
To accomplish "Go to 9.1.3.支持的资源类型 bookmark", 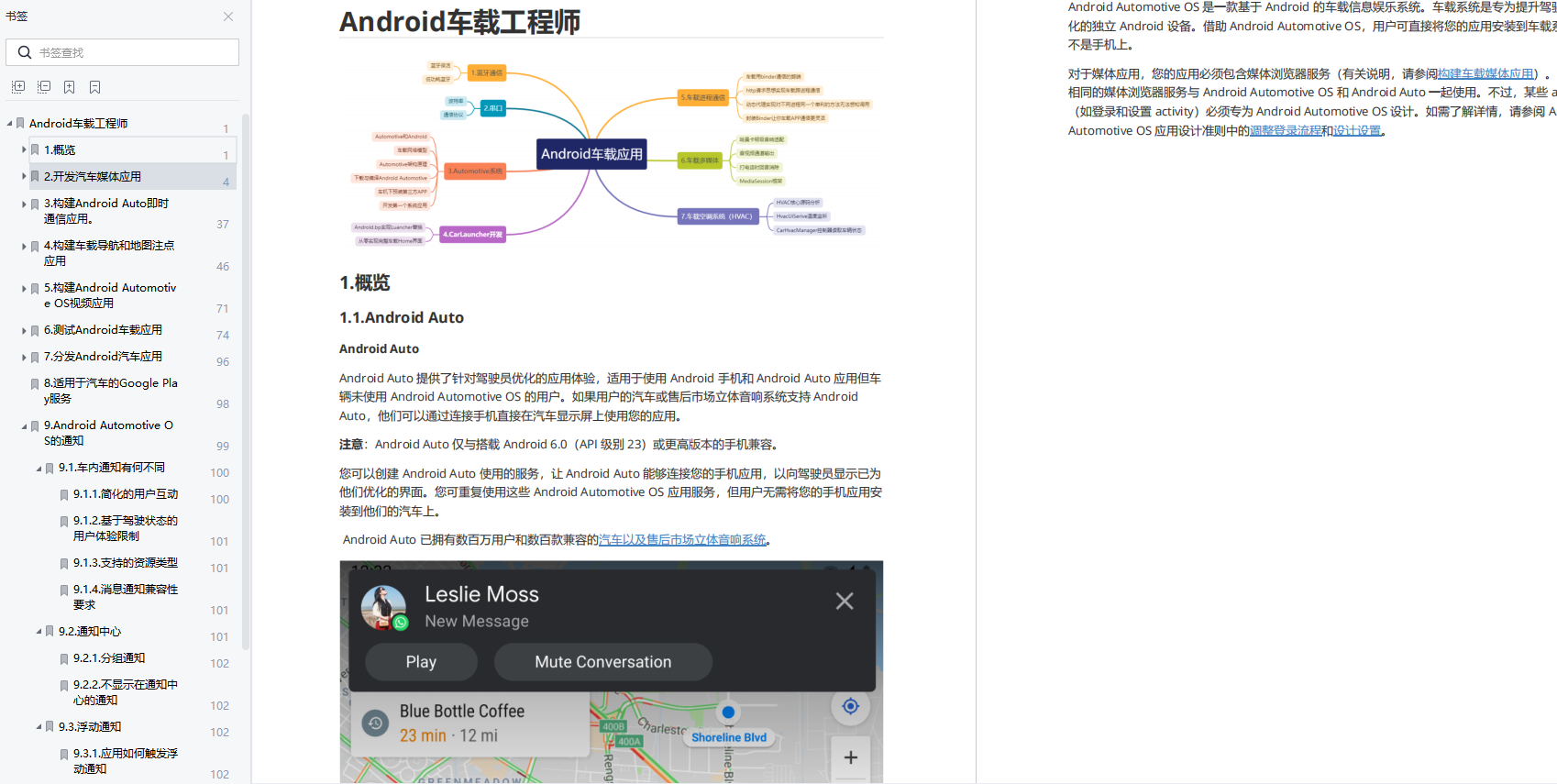I will click(x=126, y=563).
